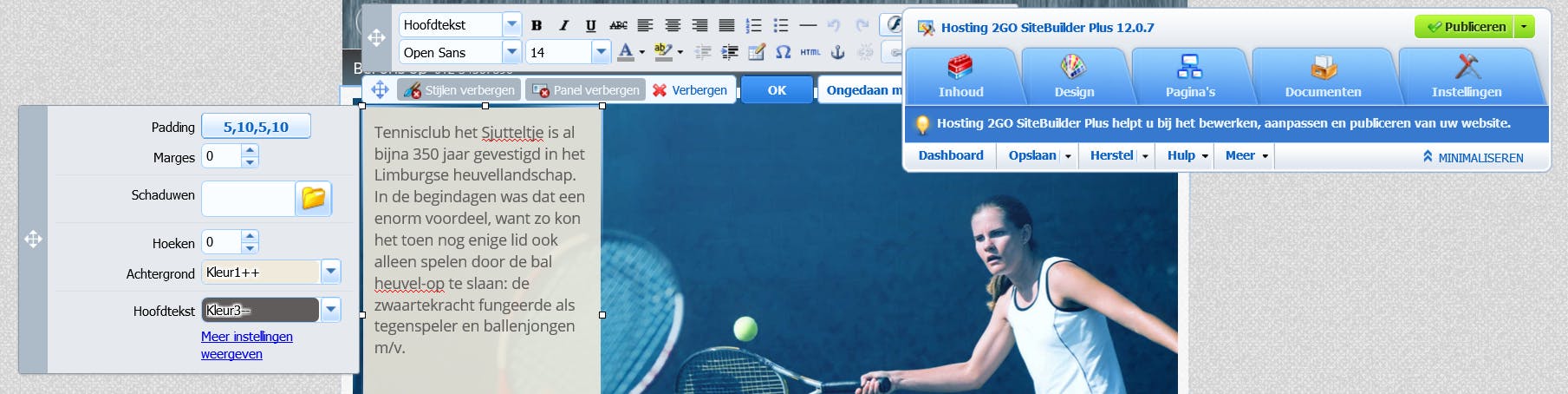Click Verbergen with red cross

click(690, 89)
